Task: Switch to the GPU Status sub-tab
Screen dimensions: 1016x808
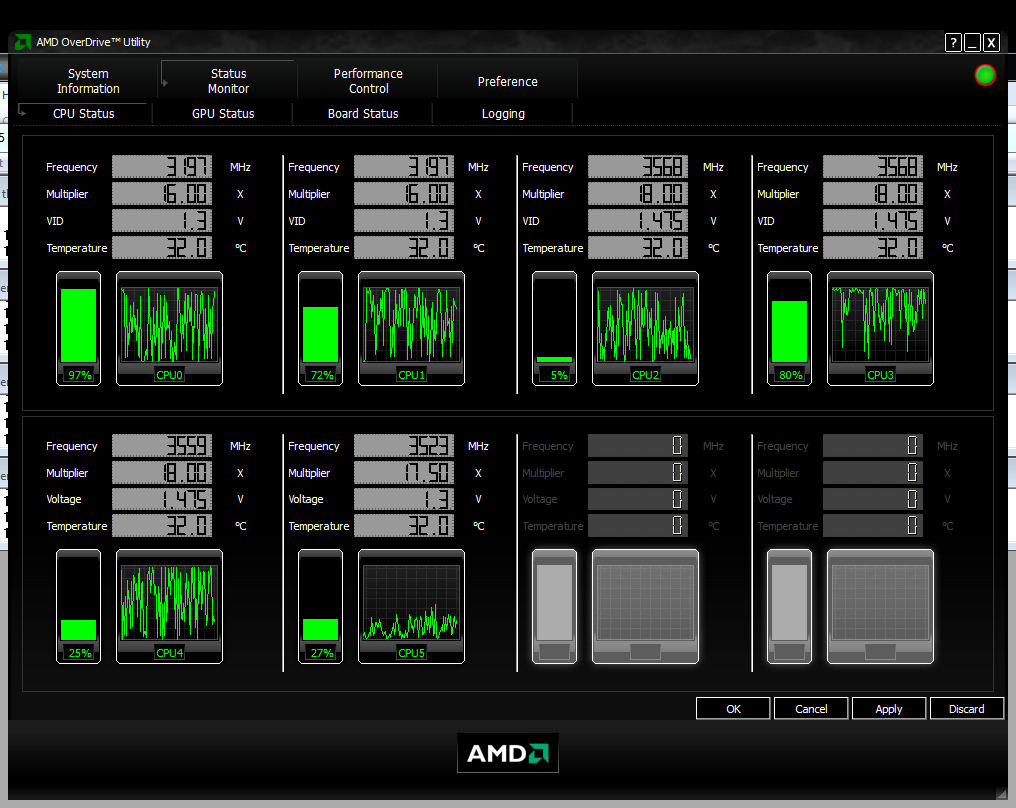Action: pyautogui.click(x=223, y=113)
